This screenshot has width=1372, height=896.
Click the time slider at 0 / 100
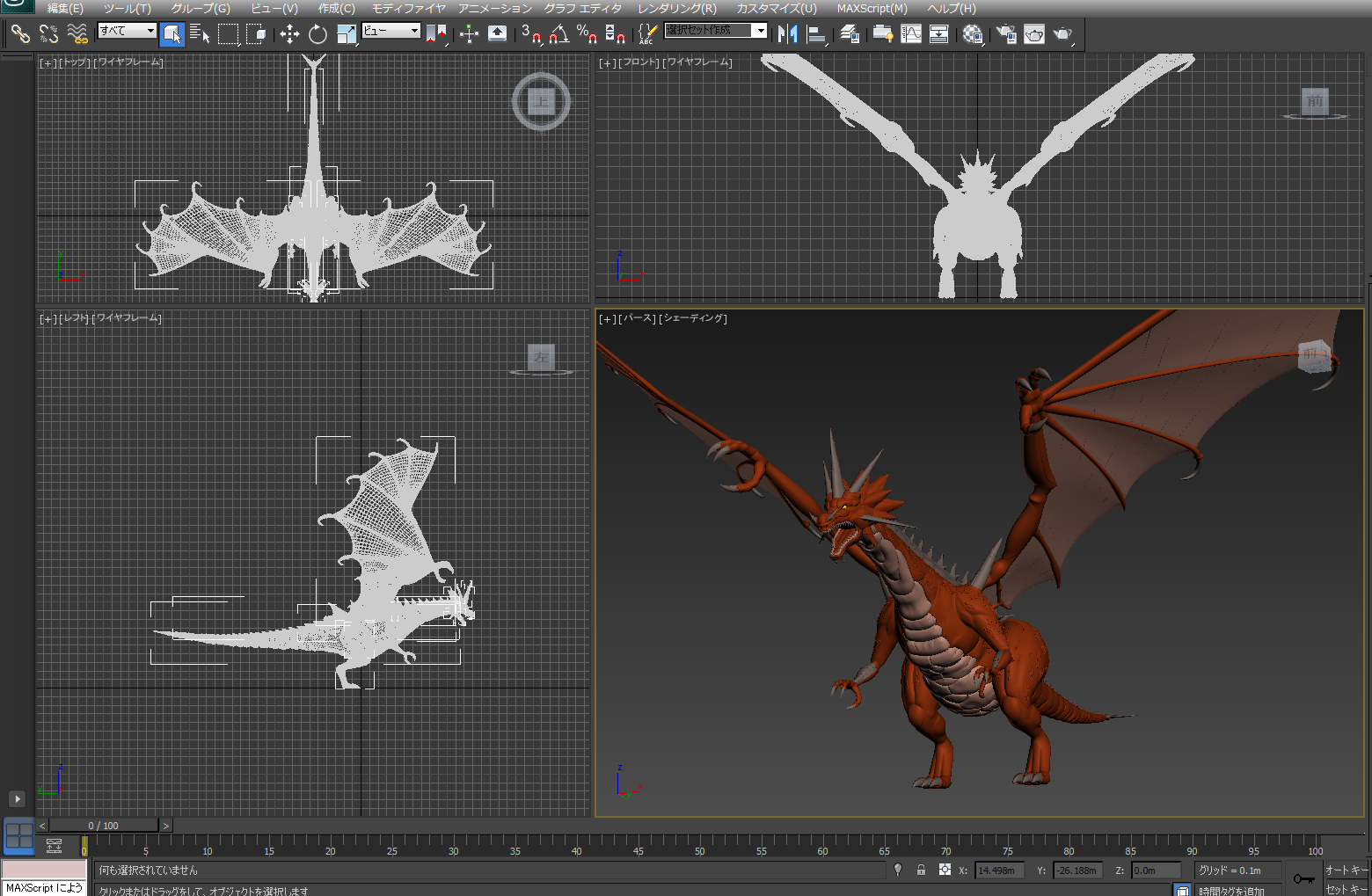point(104,826)
